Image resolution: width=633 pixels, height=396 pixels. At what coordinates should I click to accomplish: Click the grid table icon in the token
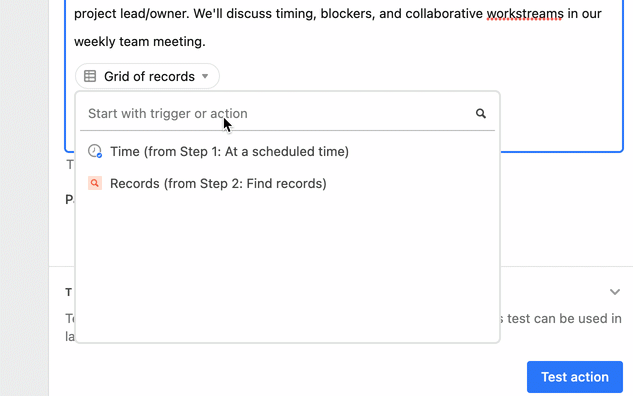pyautogui.click(x=90, y=76)
